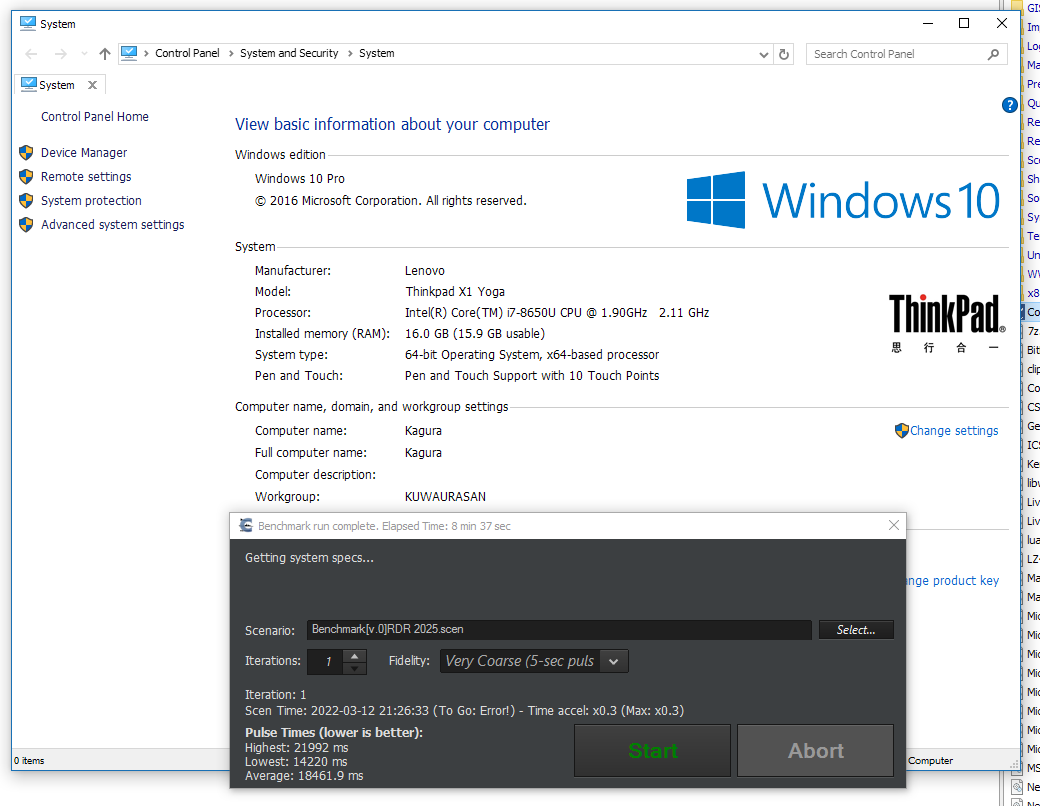1040x806 pixels.
Task: Click the Windows 10 logo
Action: tap(843, 200)
